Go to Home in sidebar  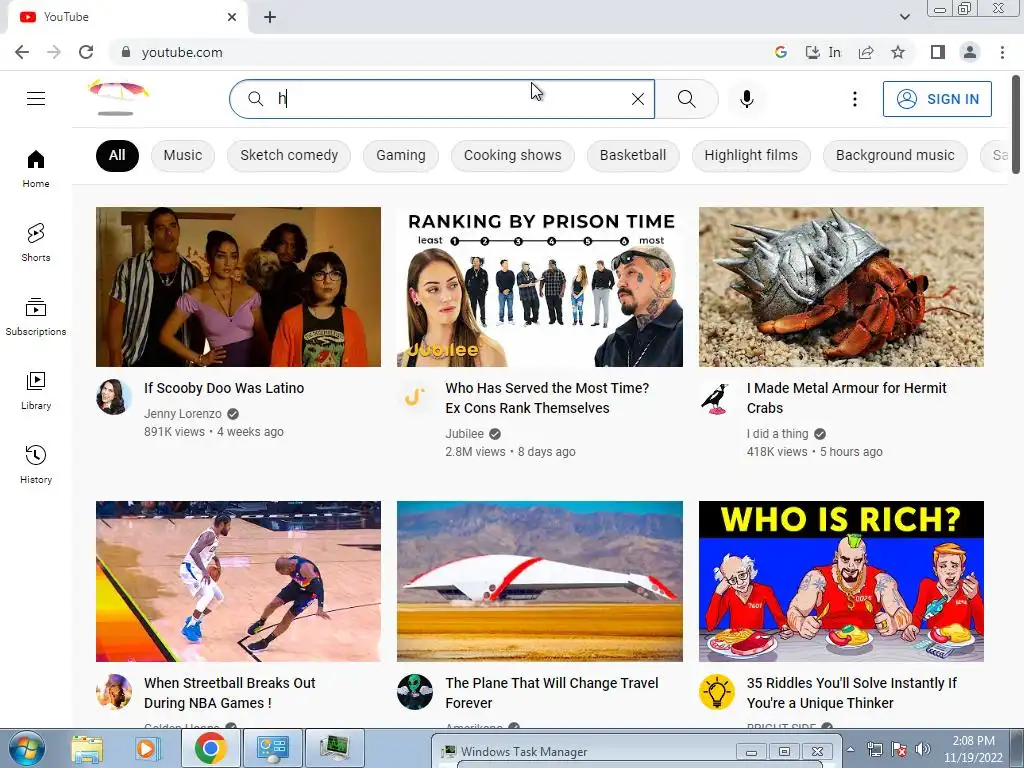coord(36,168)
